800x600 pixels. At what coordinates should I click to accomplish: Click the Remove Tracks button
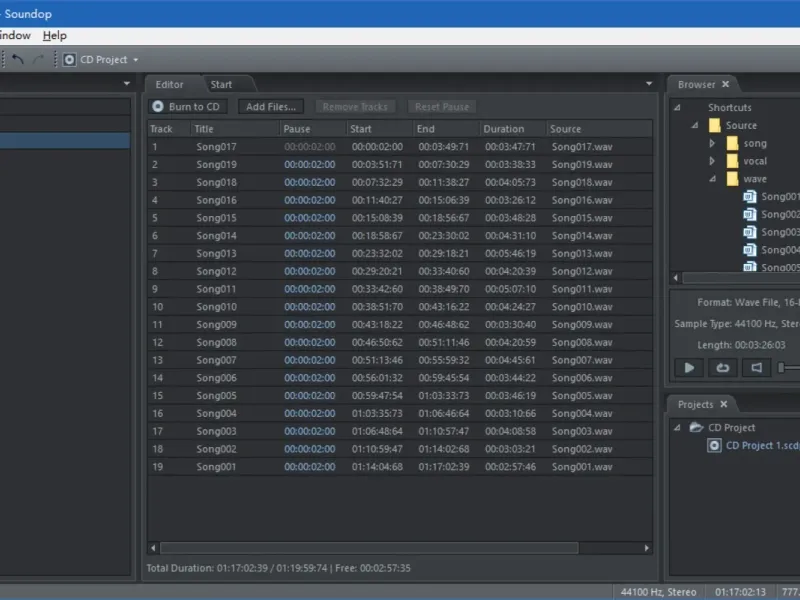tap(355, 106)
